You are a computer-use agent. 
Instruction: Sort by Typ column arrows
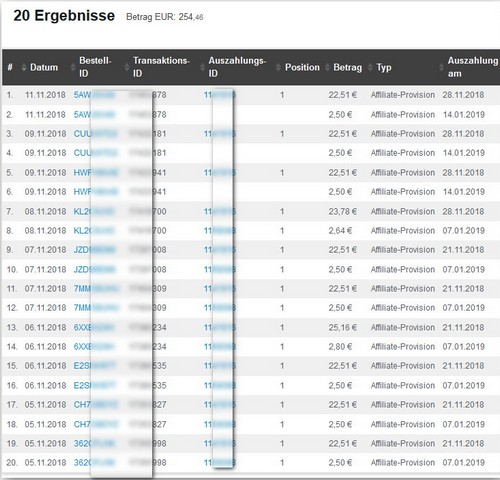pyautogui.click(x=370, y=68)
